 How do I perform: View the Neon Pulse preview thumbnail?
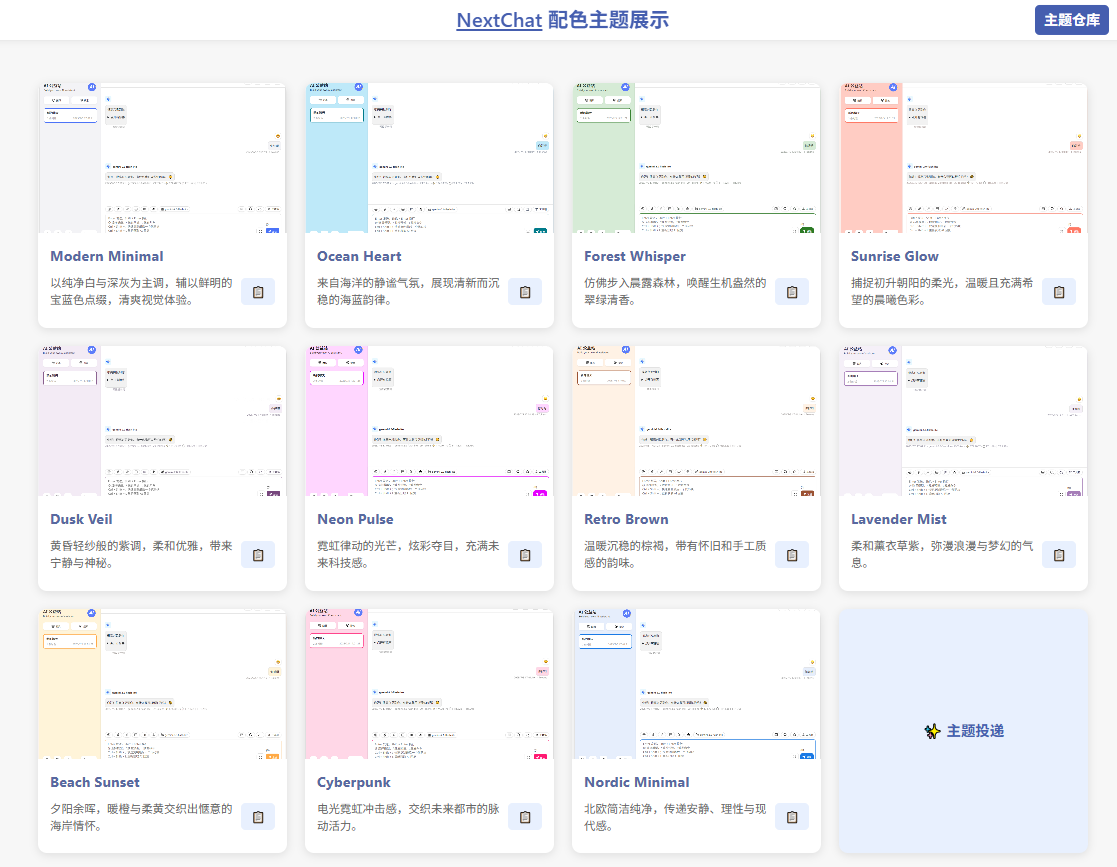click(430, 421)
